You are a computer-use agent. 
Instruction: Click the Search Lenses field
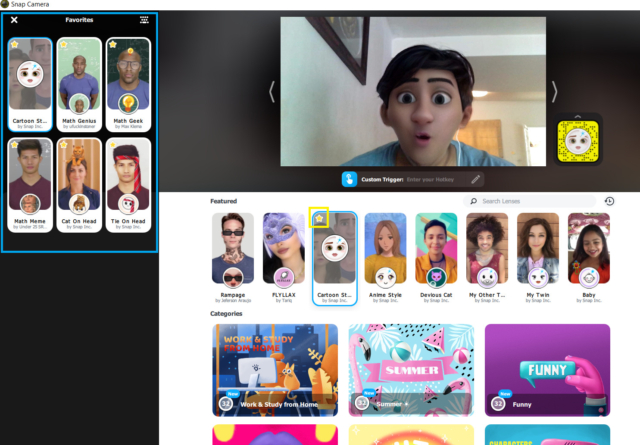529,201
